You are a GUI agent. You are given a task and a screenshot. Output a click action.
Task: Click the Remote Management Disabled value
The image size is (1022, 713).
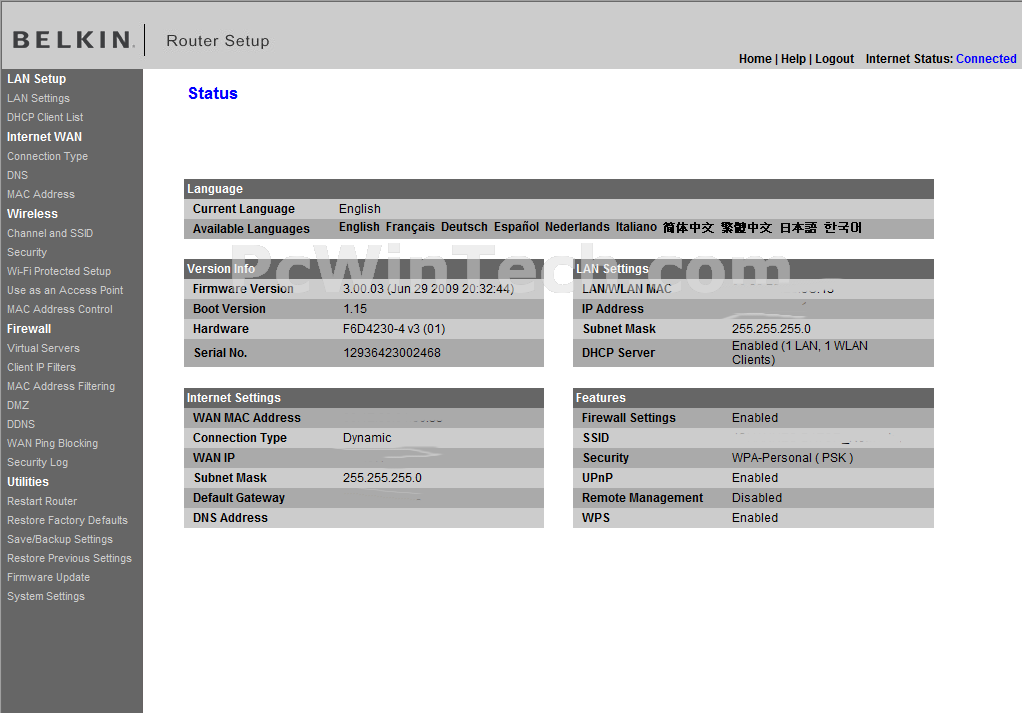pos(757,498)
